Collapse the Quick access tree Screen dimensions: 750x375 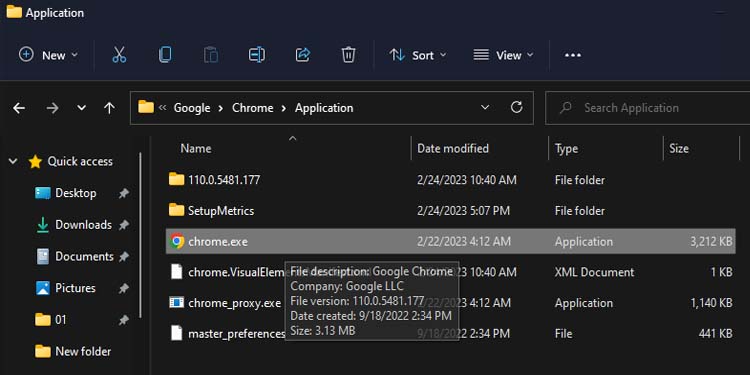coord(13,162)
